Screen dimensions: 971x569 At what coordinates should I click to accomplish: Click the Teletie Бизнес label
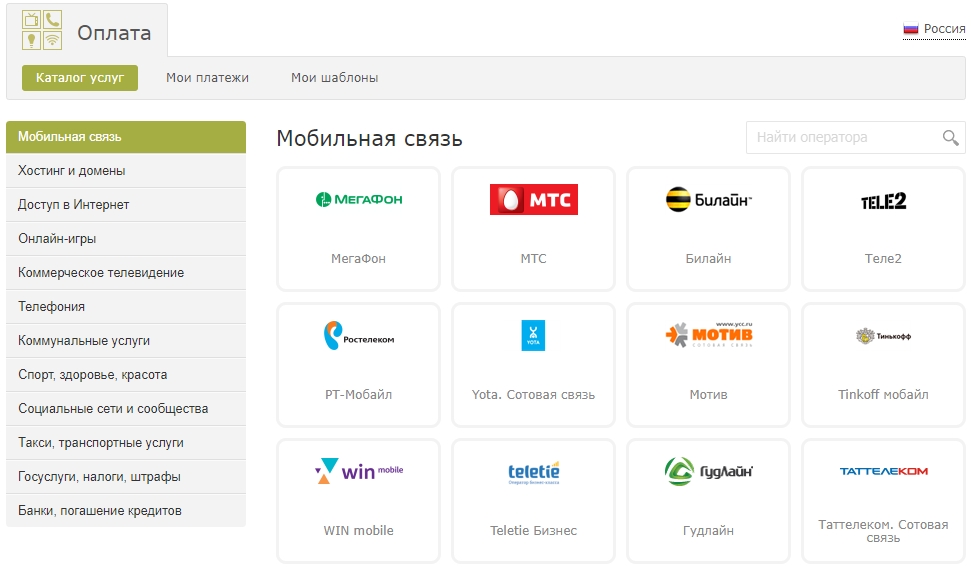[534, 531]
